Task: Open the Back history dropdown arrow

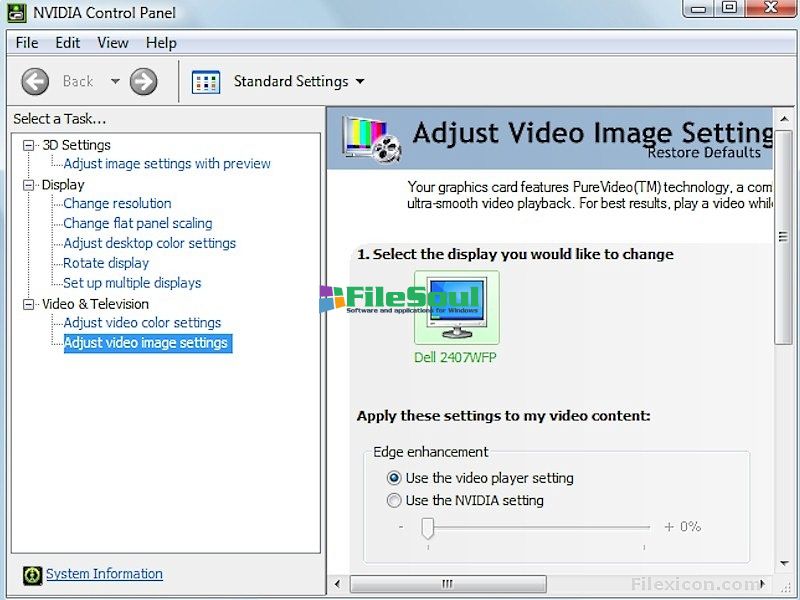Action: pos(115,81)
